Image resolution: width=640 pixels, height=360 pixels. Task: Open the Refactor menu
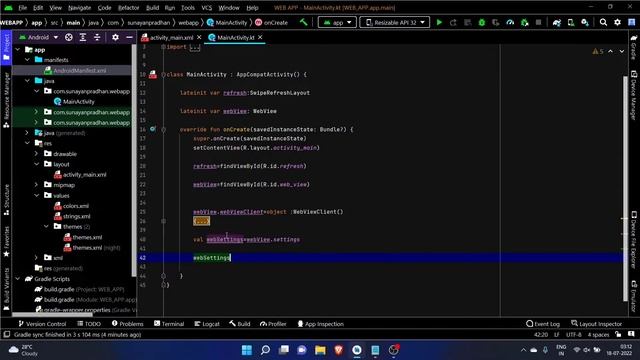(x=129, y=8)
